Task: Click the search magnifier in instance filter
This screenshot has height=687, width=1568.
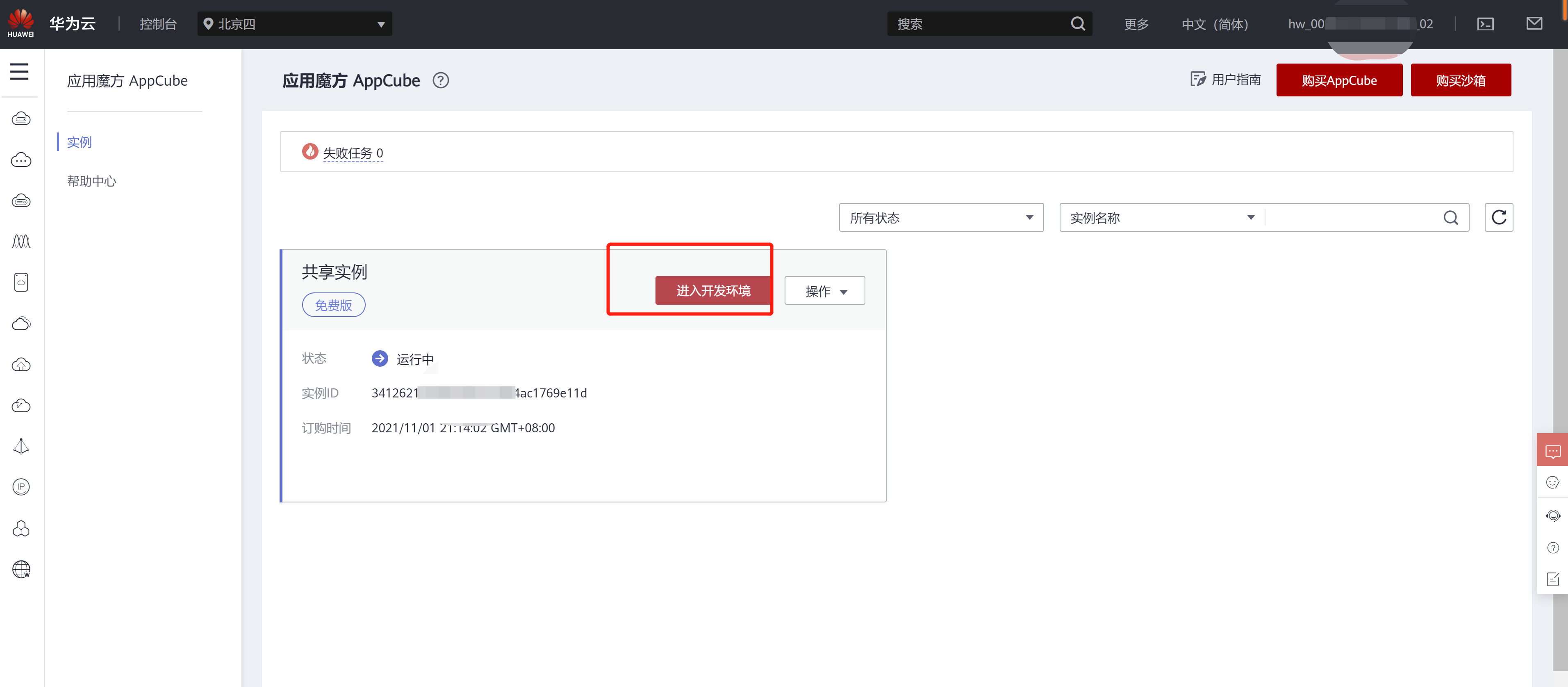Action: pos(1450,218)
